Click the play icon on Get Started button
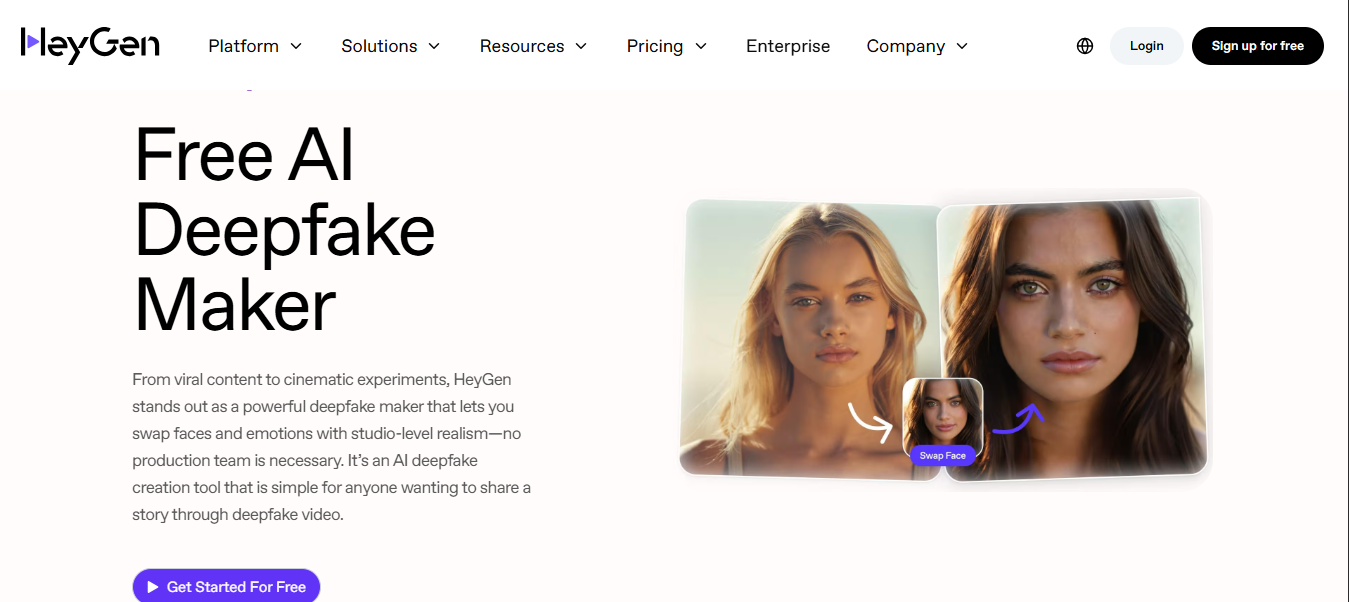The height and width of the screenshot is (602, 1349). click(151, 586)
